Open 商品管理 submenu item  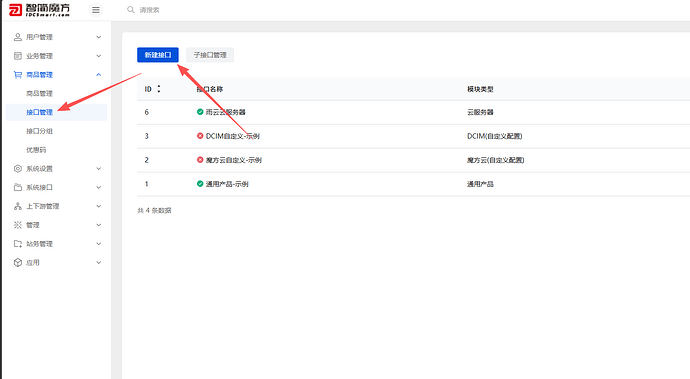(39, 93)
